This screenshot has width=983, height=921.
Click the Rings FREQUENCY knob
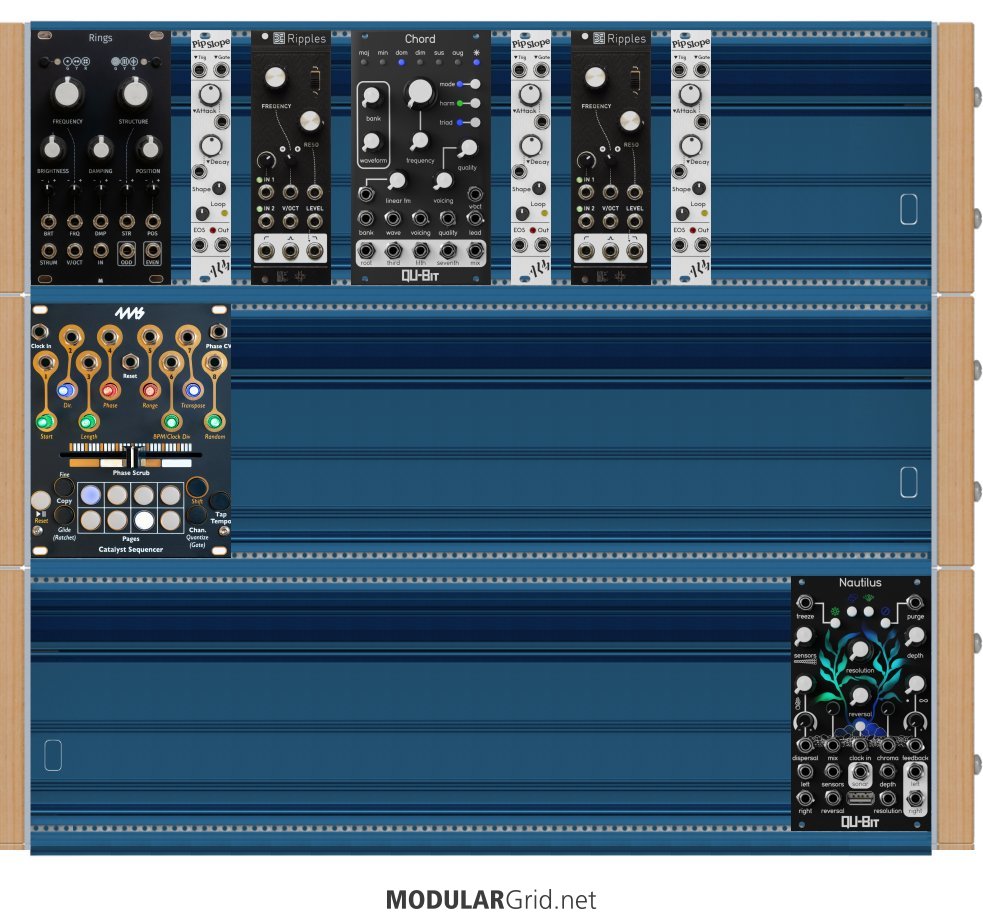point(66,93)
